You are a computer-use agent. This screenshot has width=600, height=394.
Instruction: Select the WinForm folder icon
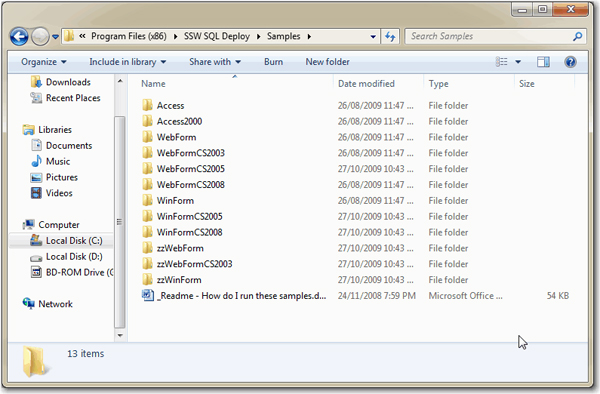click(x=147, y=200)
